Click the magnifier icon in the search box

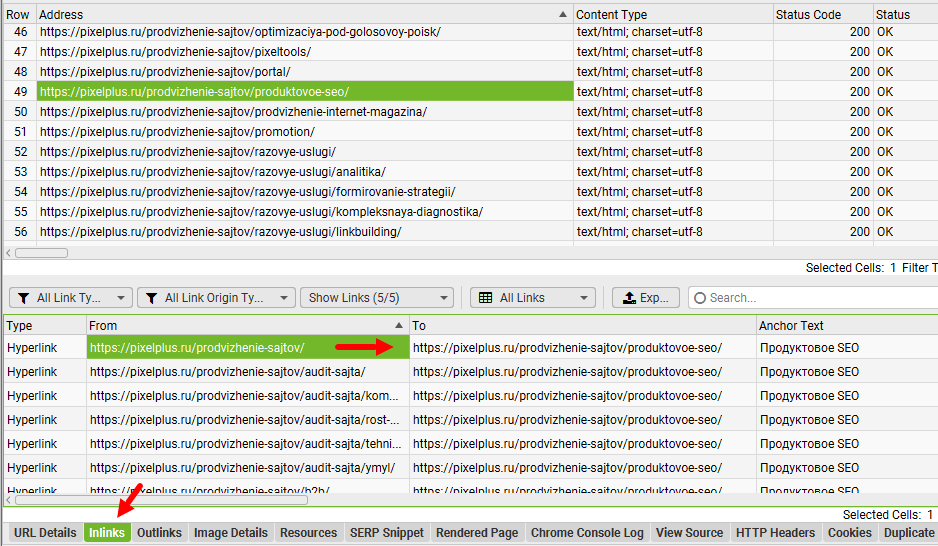699,298
